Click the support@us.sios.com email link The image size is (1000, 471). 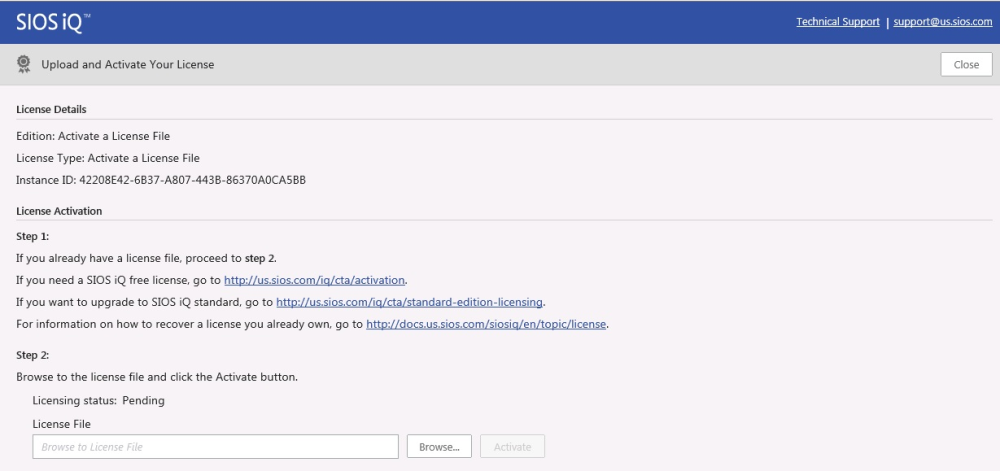[943, 22]
